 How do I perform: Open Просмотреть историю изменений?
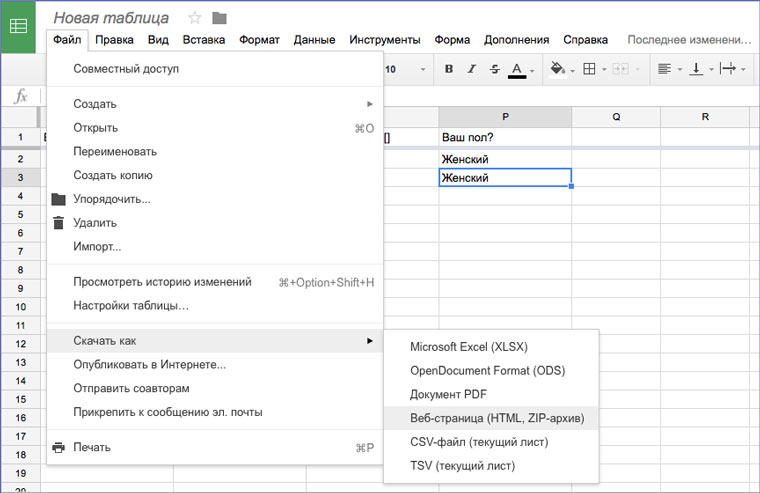(x=215, y=282)
